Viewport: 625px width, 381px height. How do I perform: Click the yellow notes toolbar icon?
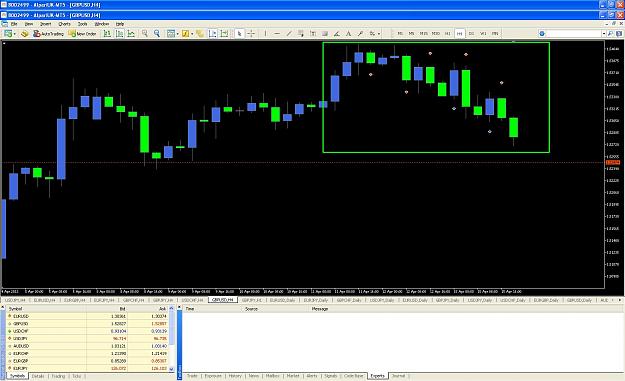[200, 34]
